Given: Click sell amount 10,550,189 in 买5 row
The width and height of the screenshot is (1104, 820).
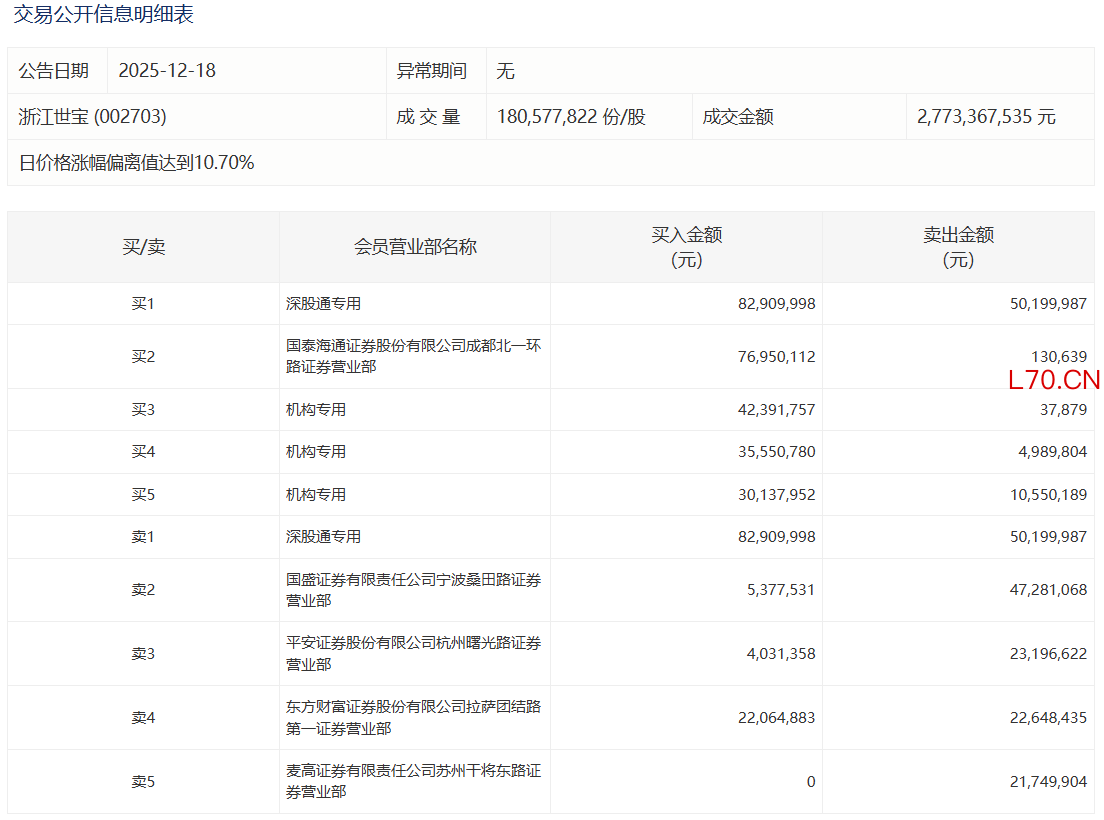Looking at the screenshot, I should pyautogui.click(x=1048, y=495).
